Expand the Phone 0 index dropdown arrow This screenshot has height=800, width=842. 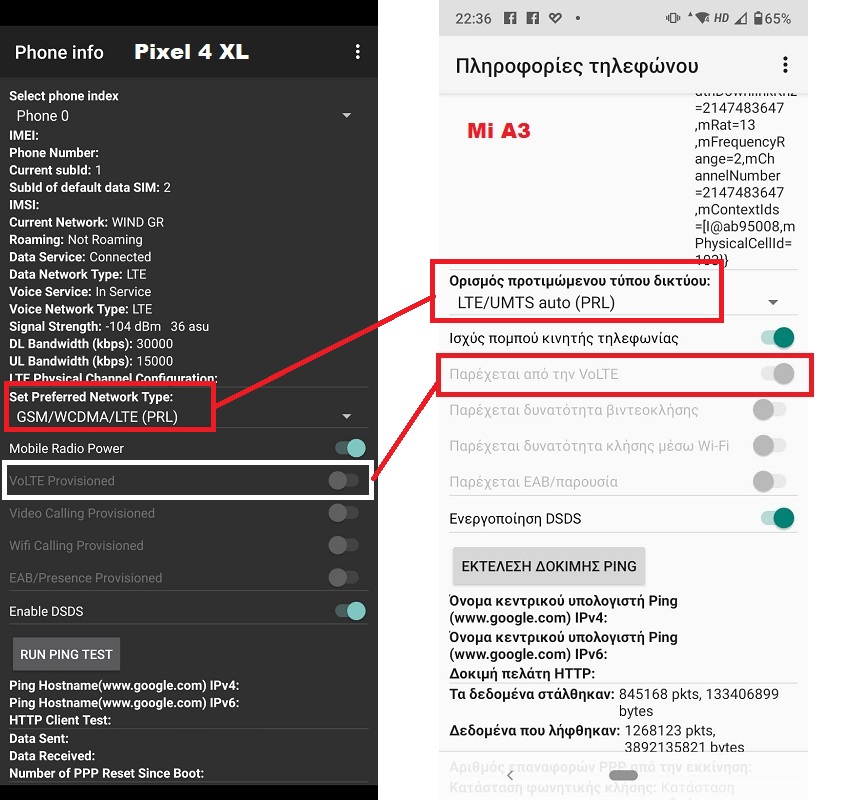[x=347, y=115]
